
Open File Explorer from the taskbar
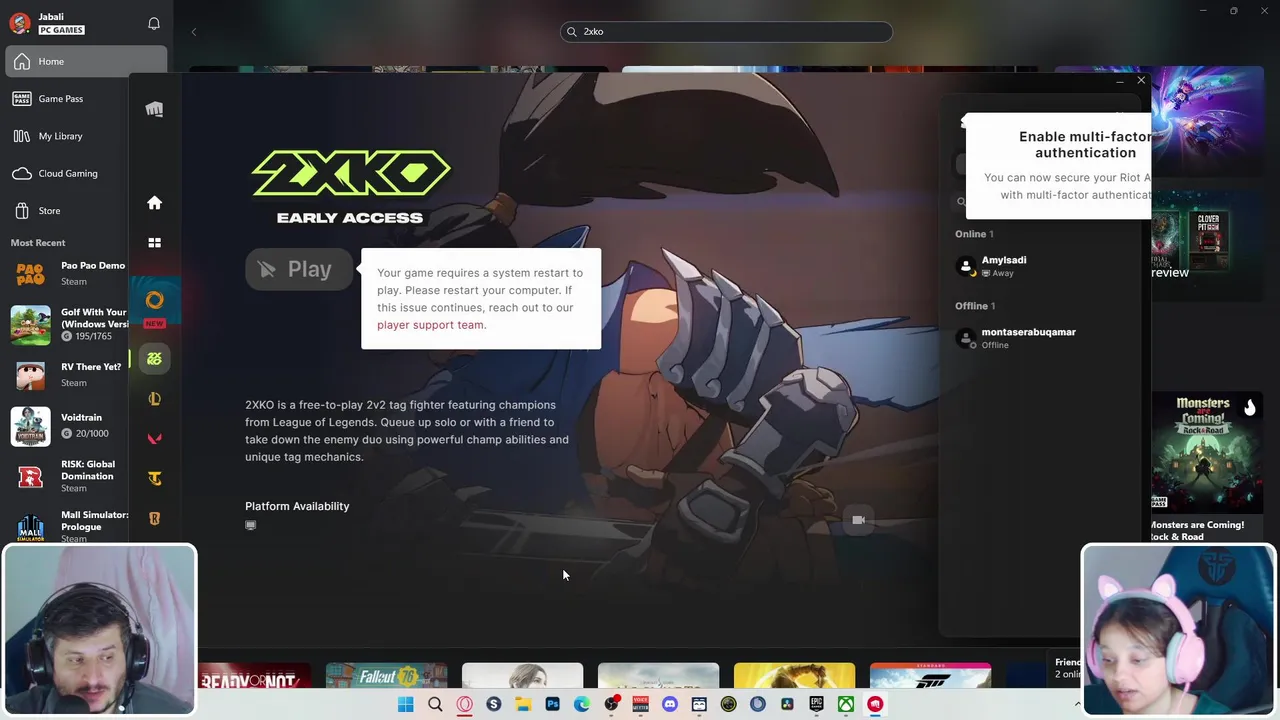523,704
